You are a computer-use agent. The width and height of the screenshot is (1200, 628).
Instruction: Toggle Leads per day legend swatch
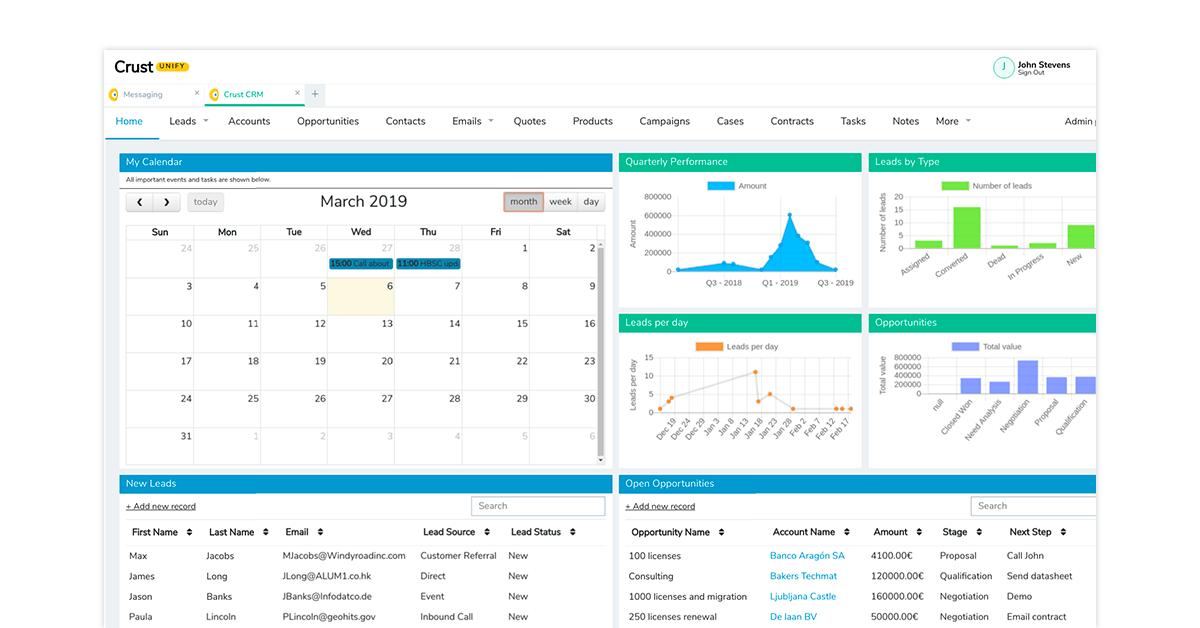[709, 347]
